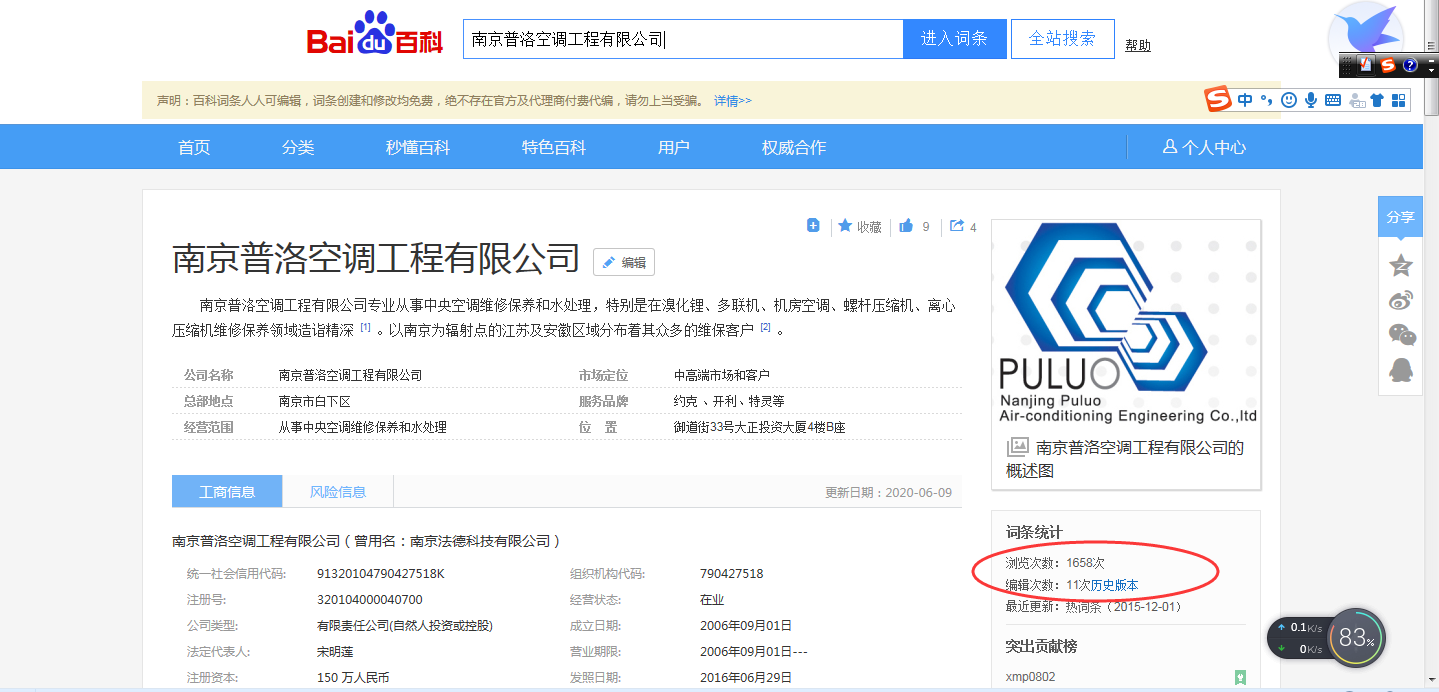The width and height of the screenshot is (1439, 692).
Task: Open the Puluo company overview image
Action: click(1126, 324)
